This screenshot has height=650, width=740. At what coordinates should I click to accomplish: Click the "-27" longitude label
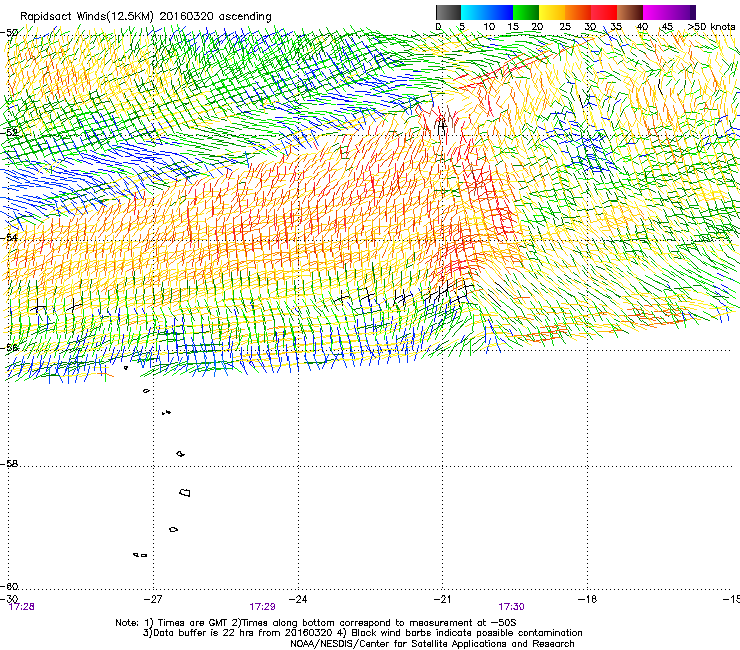tap(153, 599)
